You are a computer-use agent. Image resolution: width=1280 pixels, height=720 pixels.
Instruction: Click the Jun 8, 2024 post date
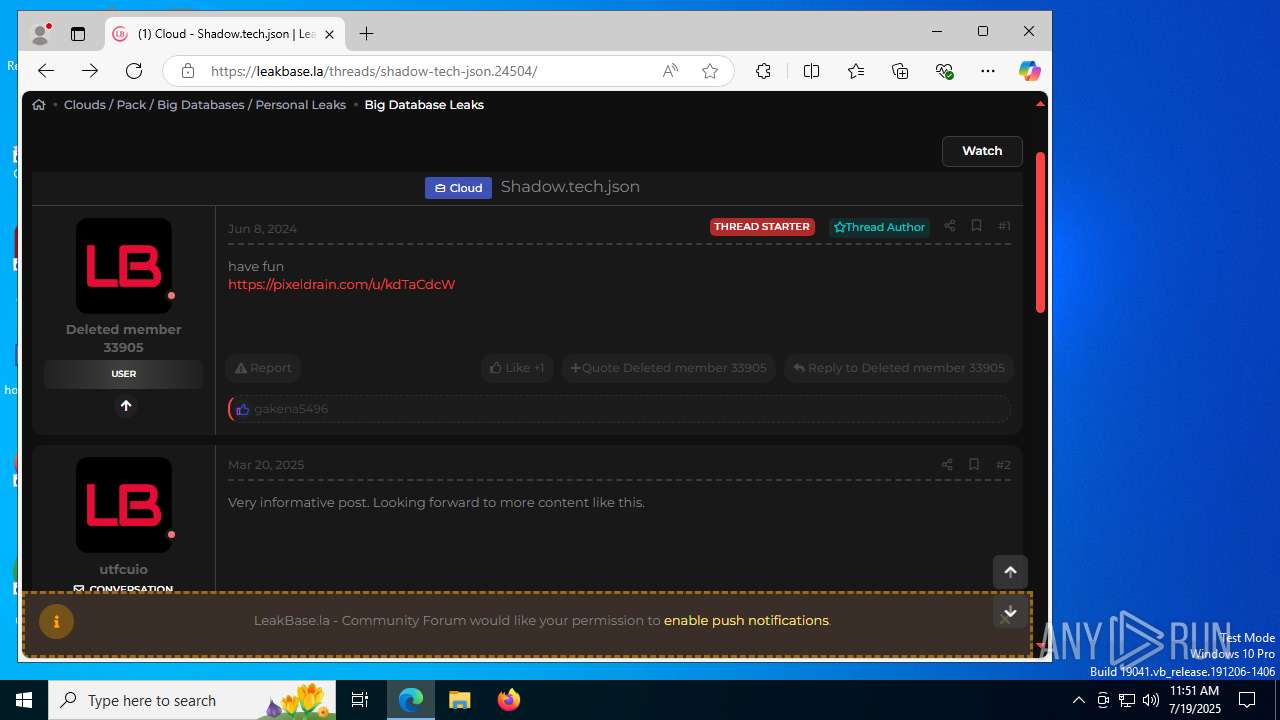coord(262,229)
